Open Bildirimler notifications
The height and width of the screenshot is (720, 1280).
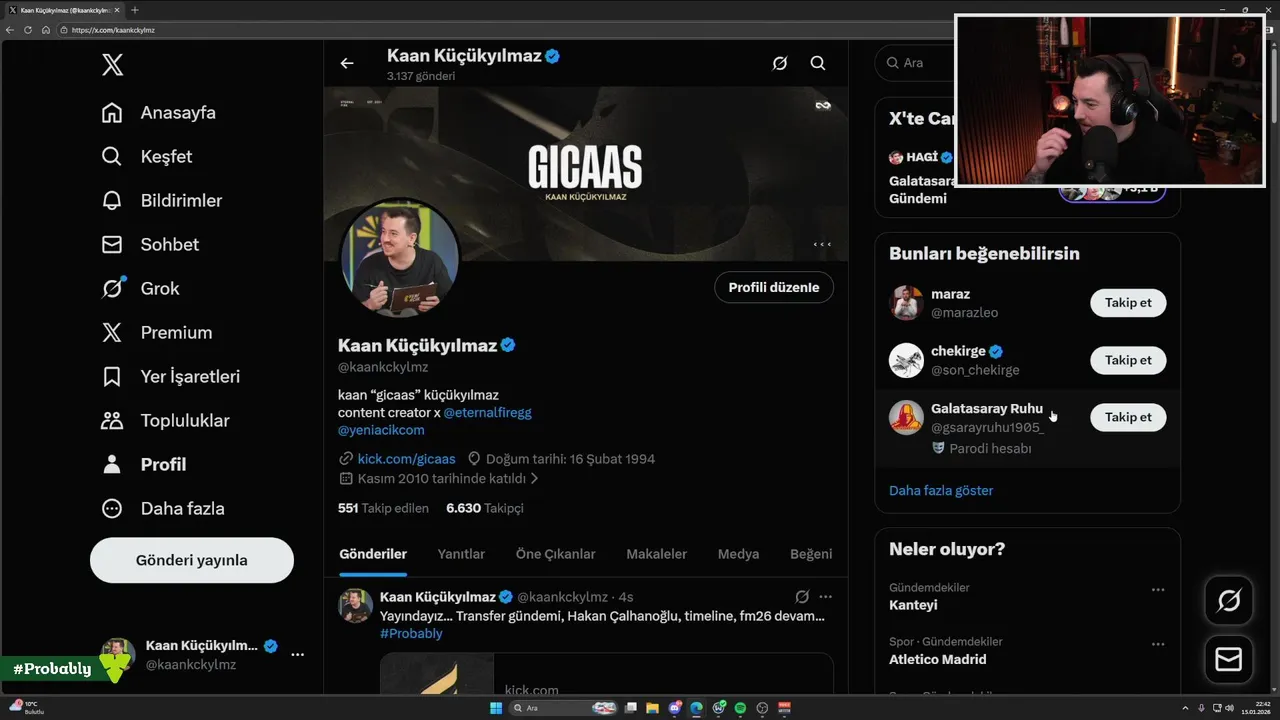161,200
